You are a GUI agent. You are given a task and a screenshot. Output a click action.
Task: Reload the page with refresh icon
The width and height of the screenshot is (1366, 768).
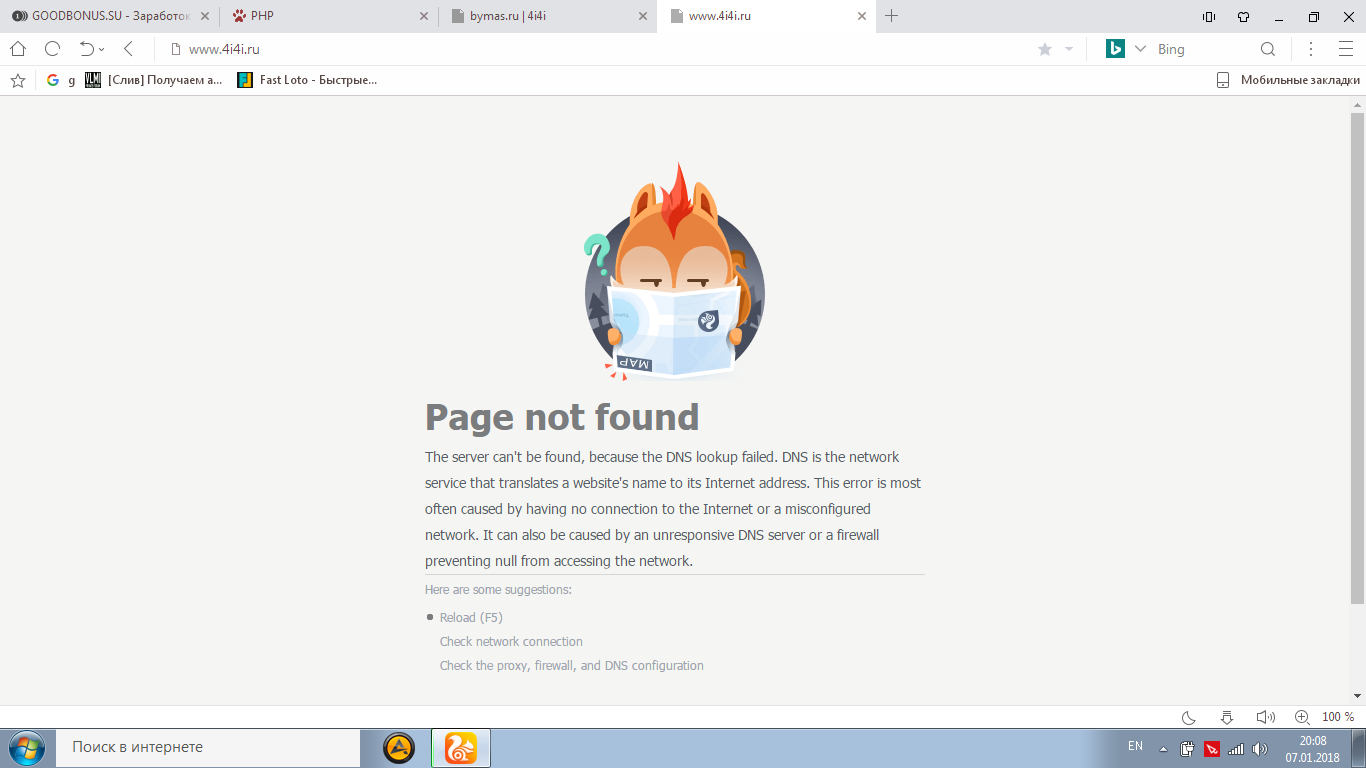(x=52, y=49)
